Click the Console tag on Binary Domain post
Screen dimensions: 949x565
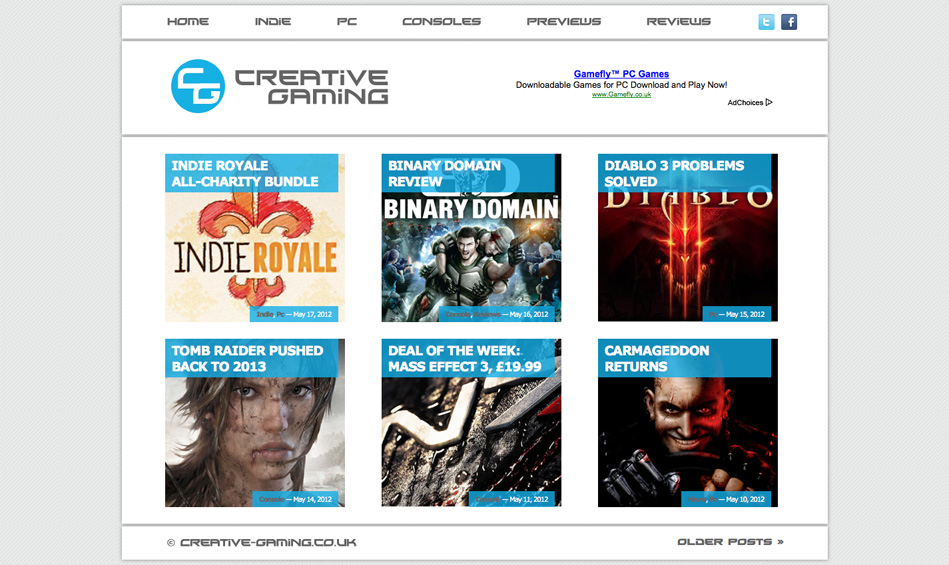[458, 314]
